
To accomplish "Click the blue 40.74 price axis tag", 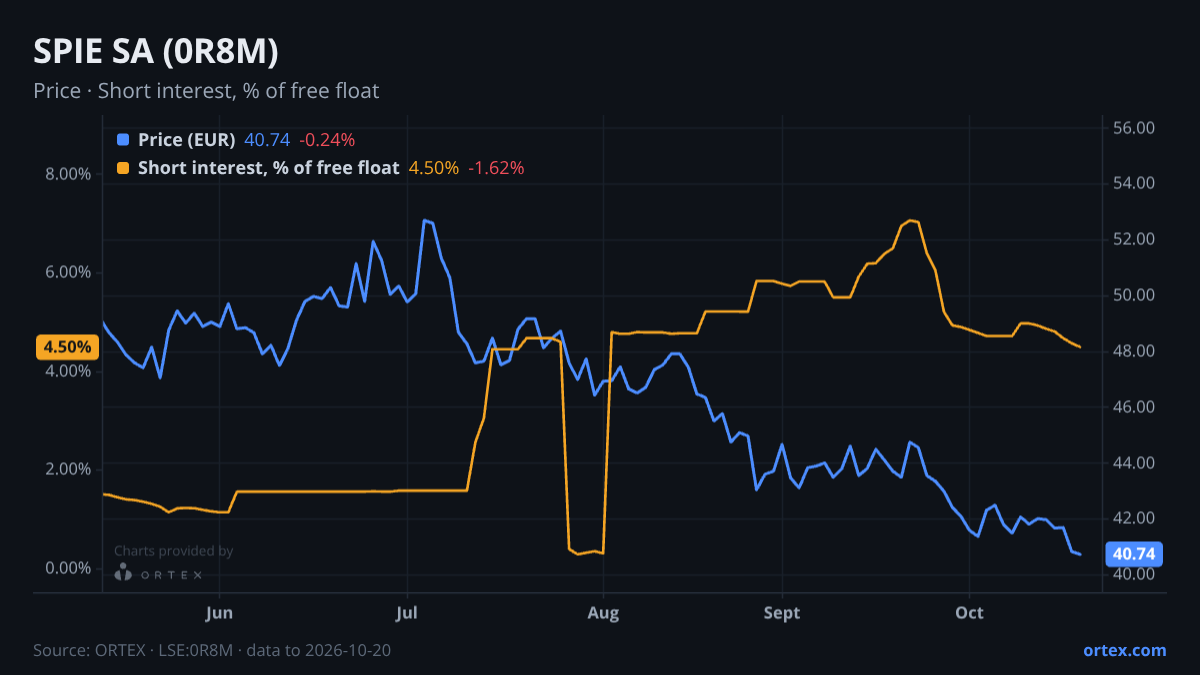I will point(1134,553).
